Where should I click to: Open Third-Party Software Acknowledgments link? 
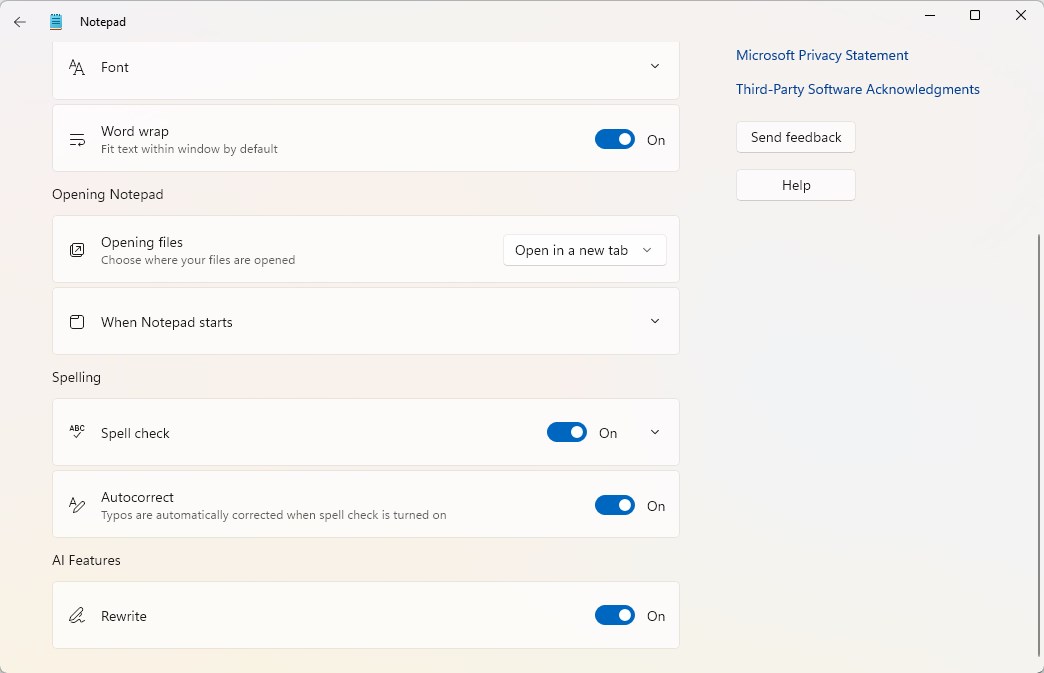point(857,90)
